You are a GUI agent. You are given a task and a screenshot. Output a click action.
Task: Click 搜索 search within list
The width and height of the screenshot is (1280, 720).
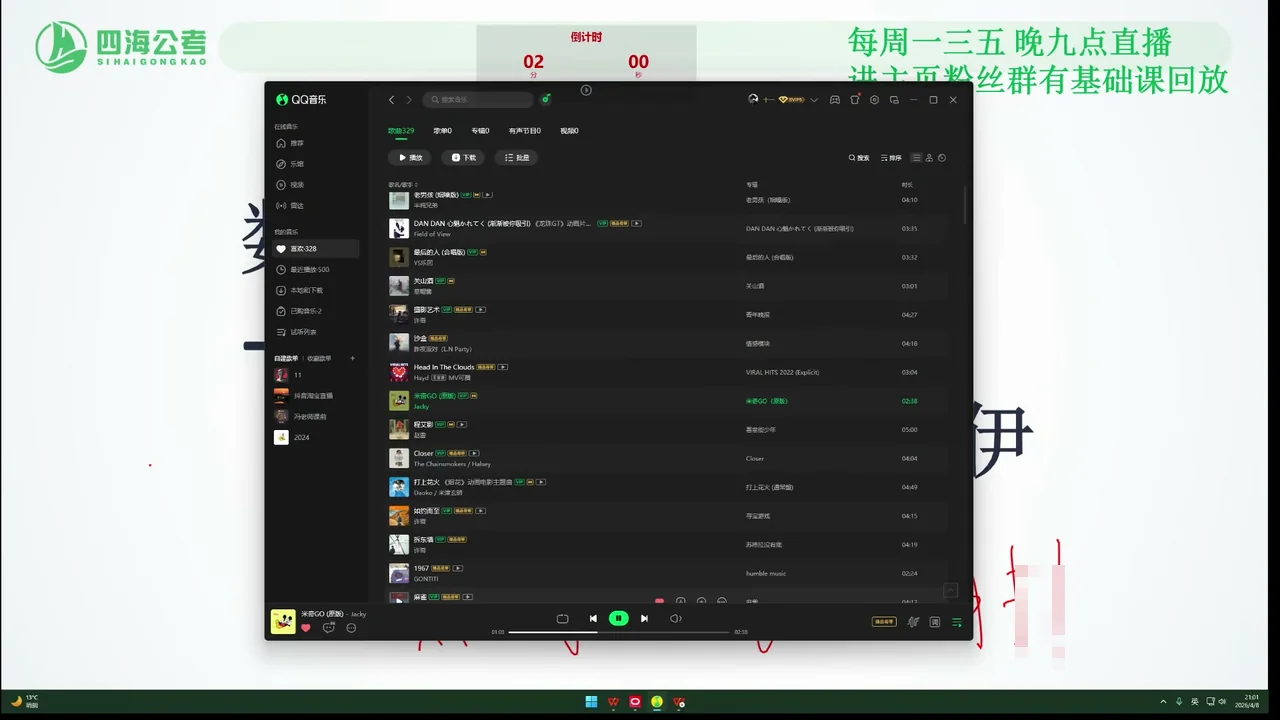859,158
